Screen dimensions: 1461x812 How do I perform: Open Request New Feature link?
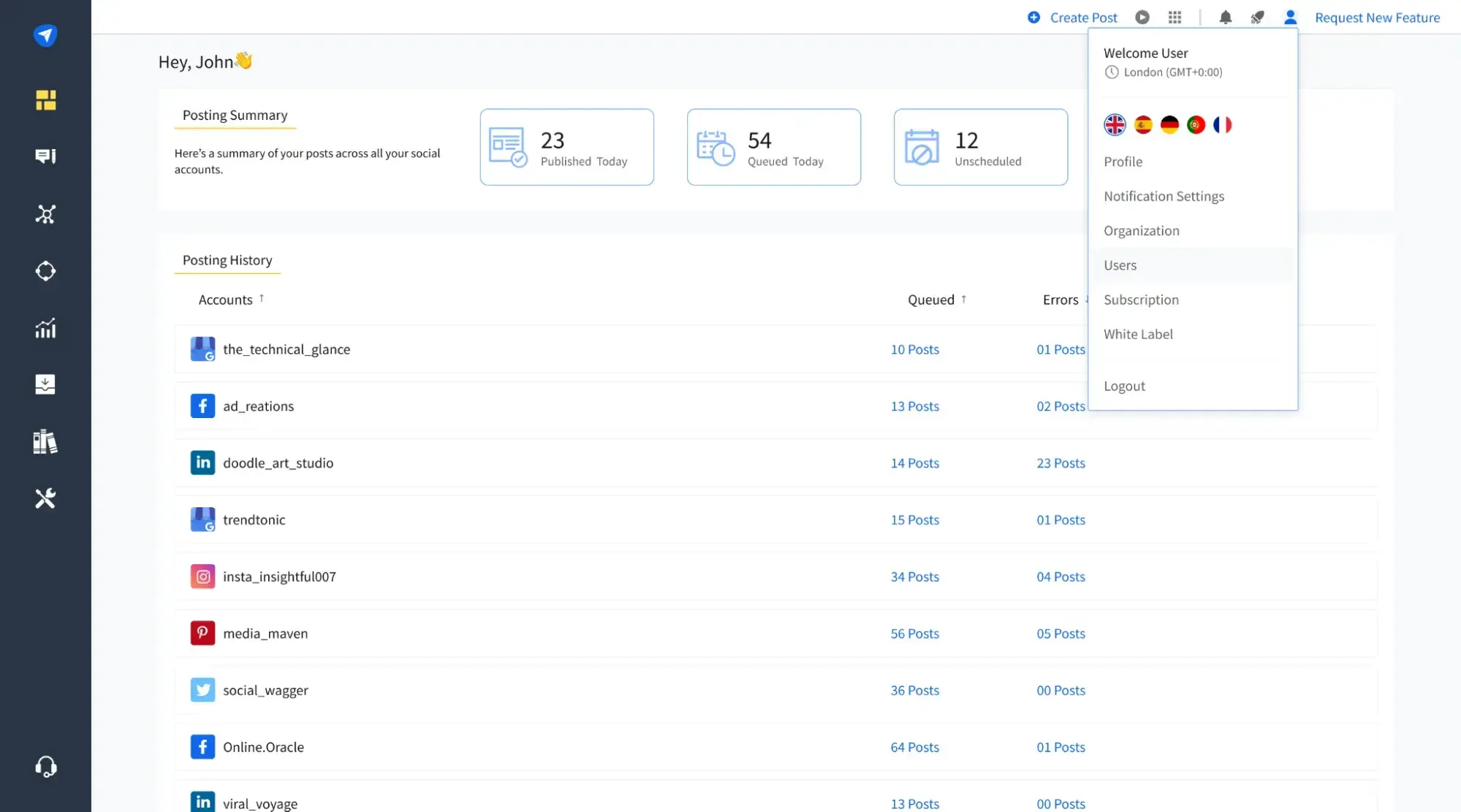coord(1376,17)
